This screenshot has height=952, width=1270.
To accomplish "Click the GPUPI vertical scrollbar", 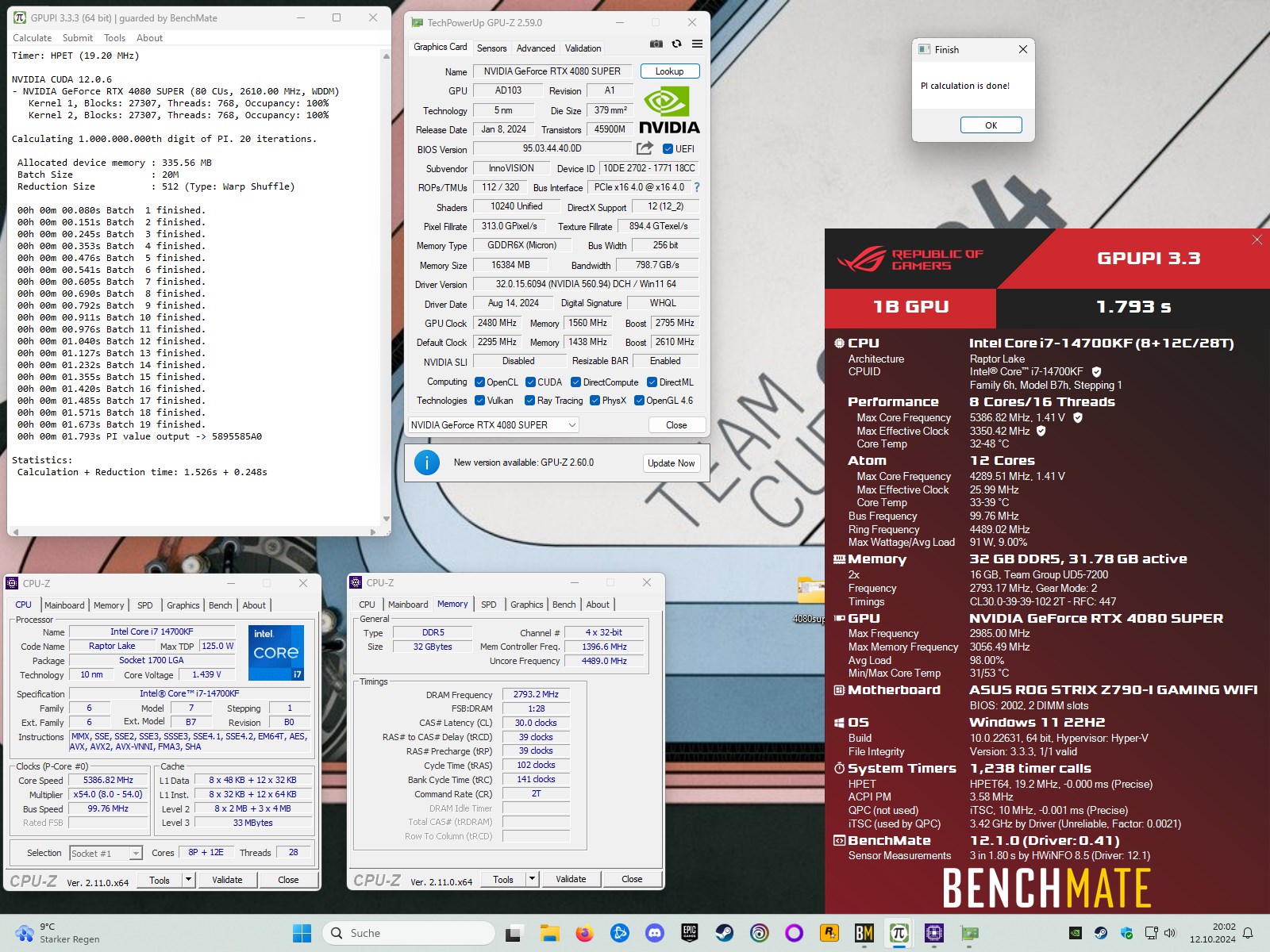I will [387, 287].
